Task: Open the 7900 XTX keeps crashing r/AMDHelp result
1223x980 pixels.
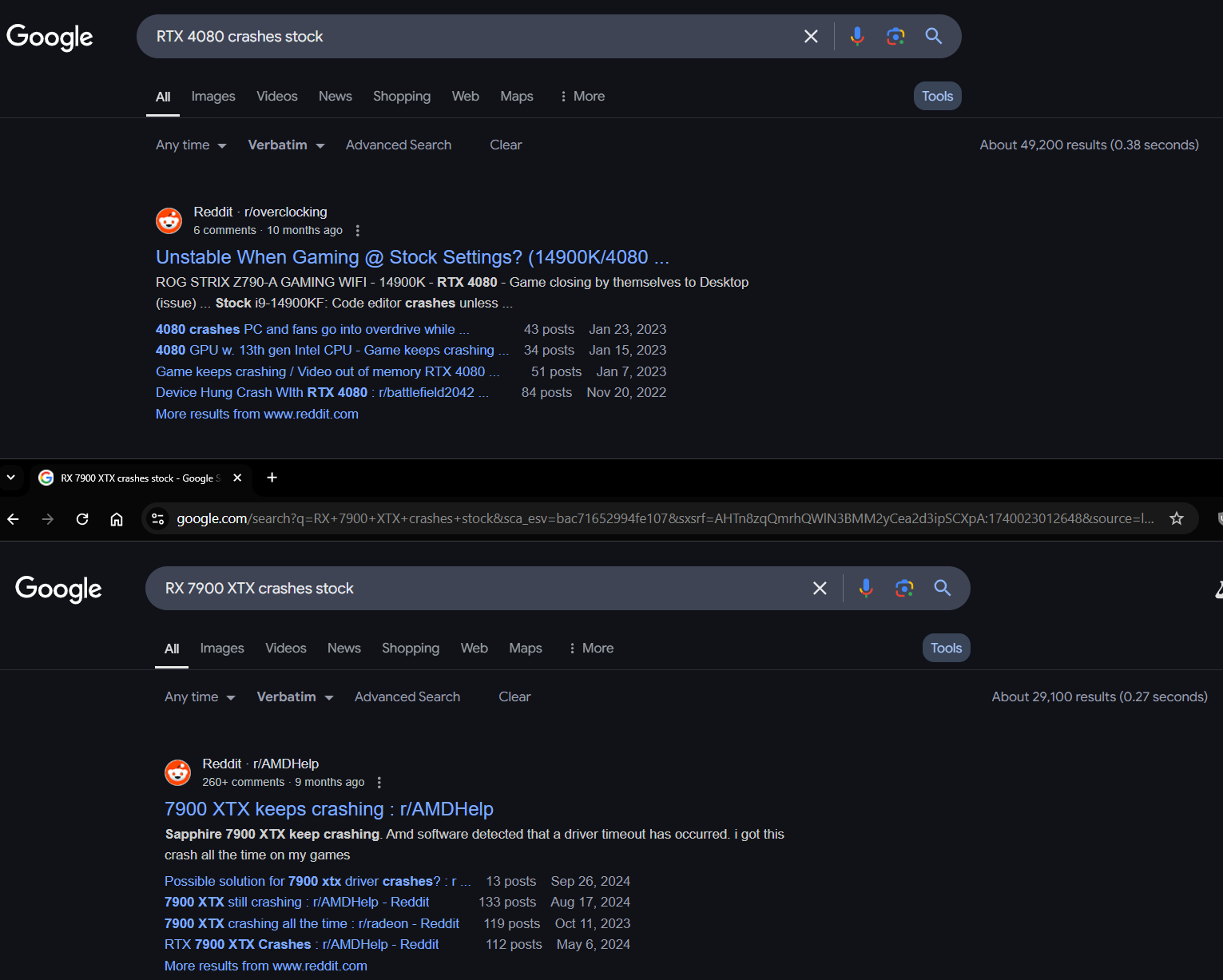Action: (x=329, y=809)
